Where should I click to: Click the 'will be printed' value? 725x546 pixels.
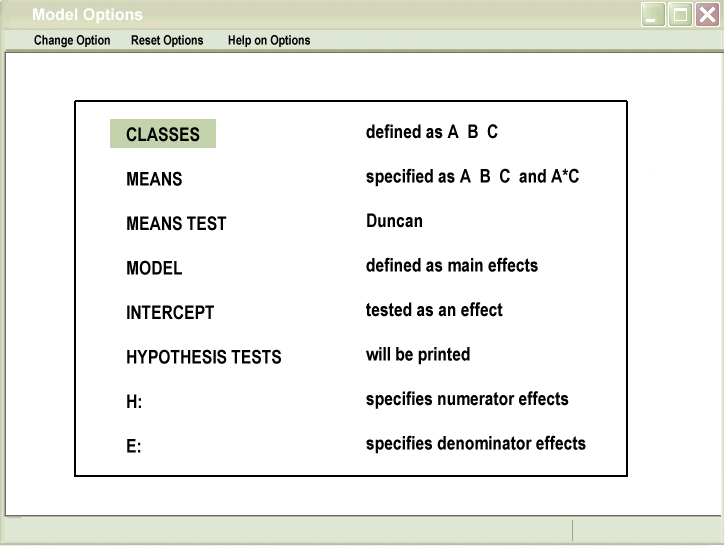coord(417,354)
